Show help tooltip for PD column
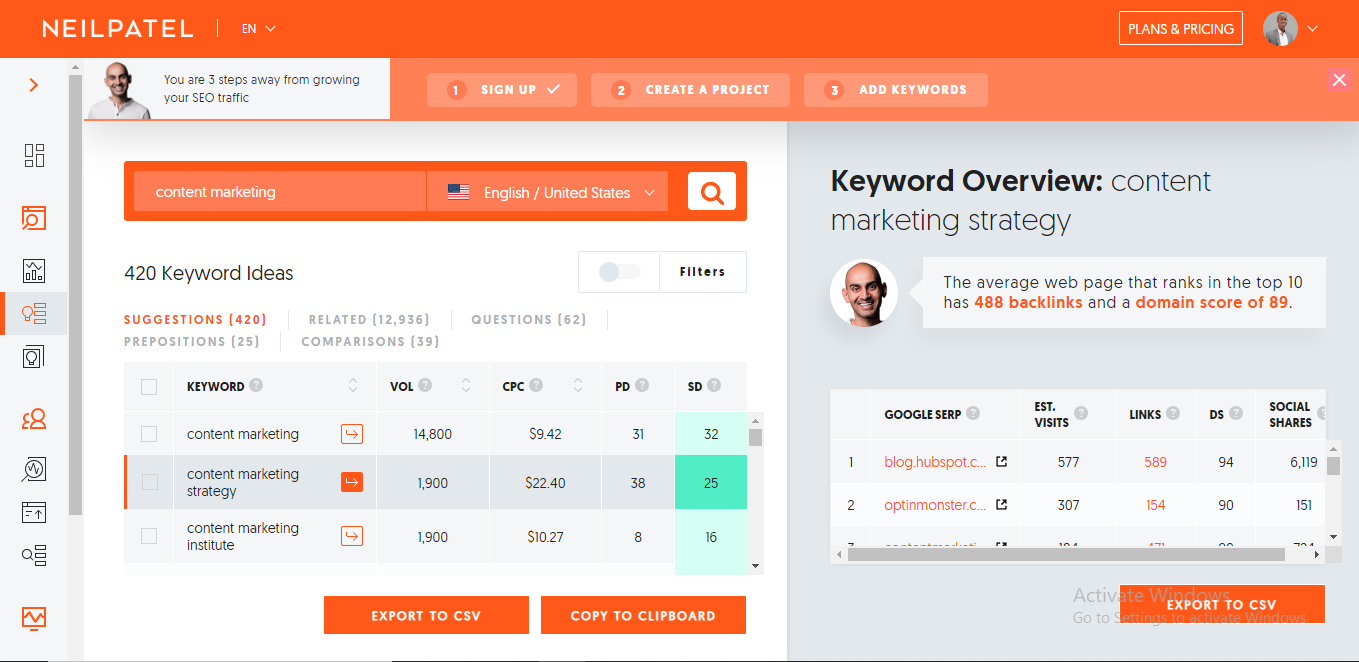 pyautogui.click(x=642, y=386)
